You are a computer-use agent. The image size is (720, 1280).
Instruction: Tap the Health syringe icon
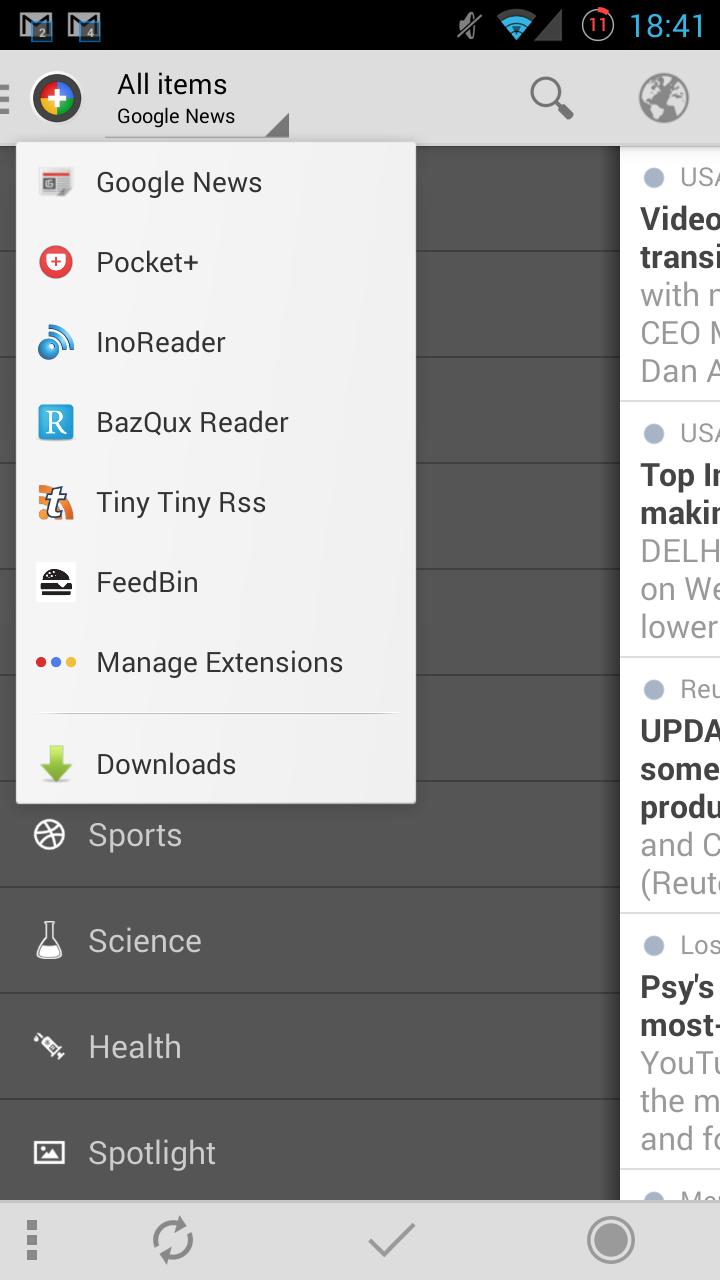pos(49,1047)
